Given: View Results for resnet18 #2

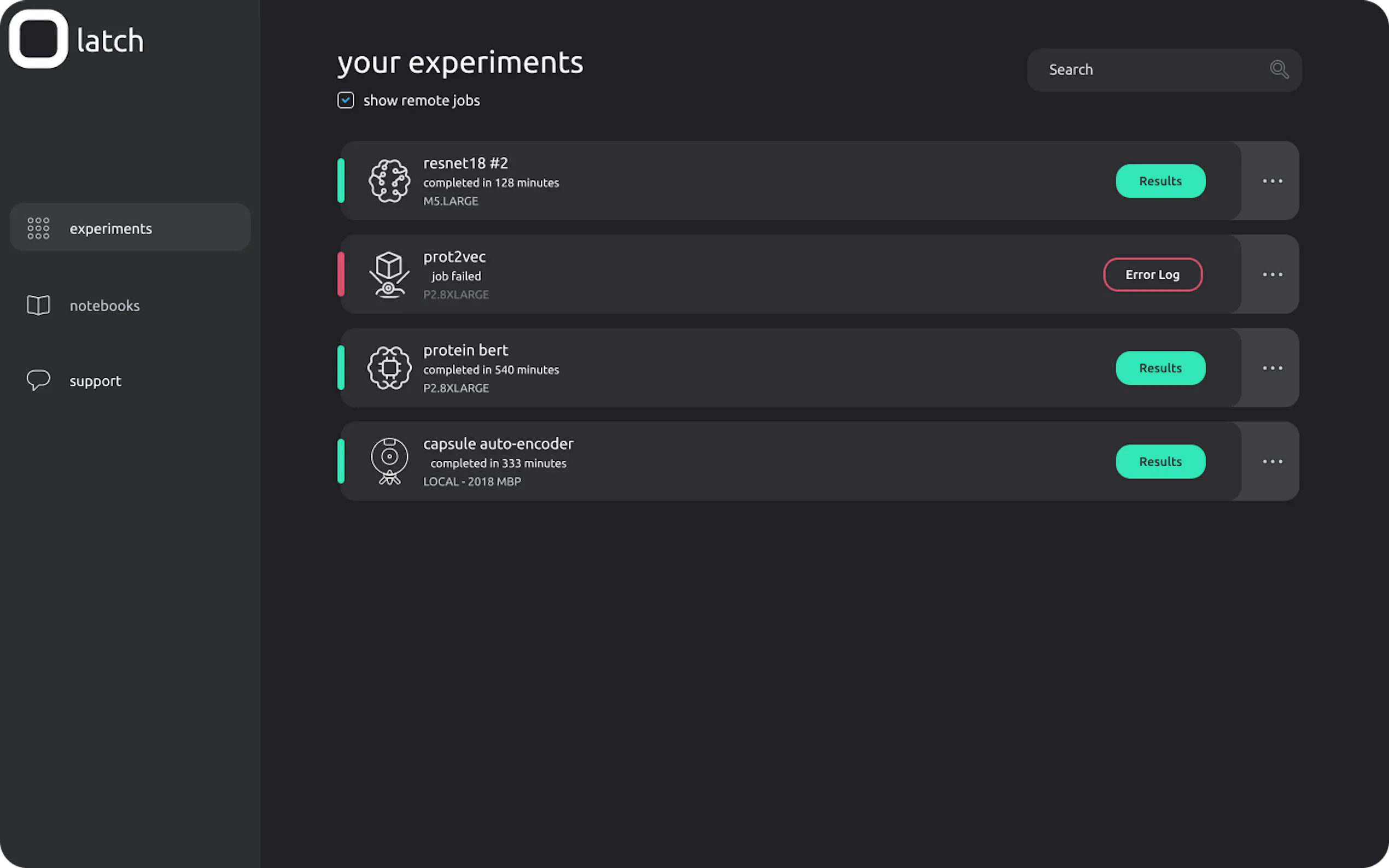Looking at the screenshot, I should point(1160,181).
